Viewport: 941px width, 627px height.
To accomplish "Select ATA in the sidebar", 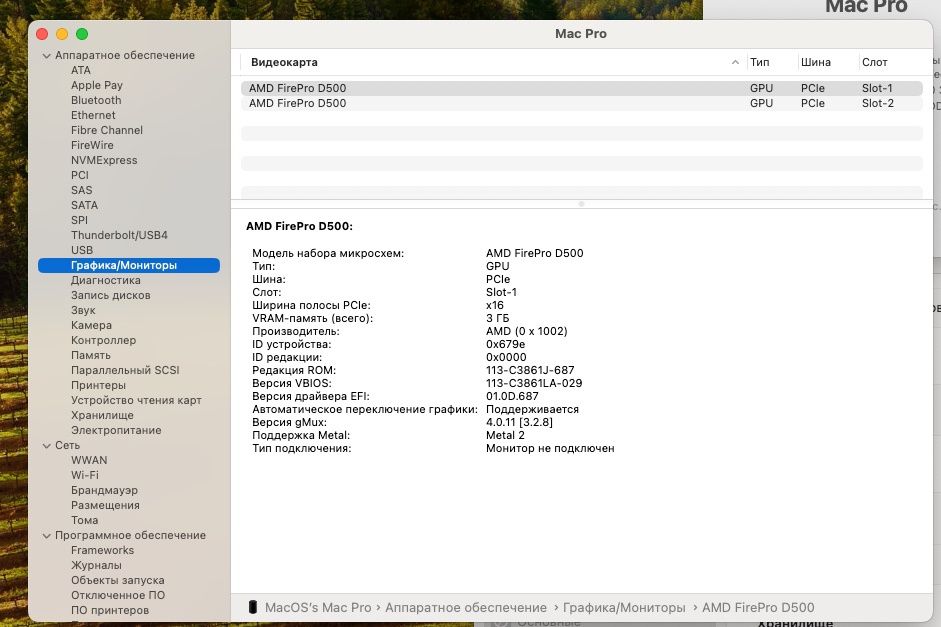I will point(81,70).
